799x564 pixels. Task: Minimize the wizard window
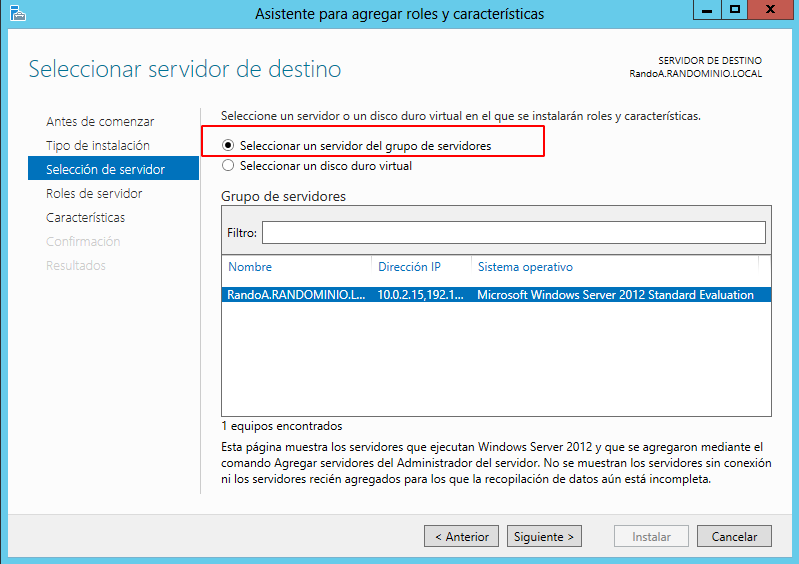(707, 10)
